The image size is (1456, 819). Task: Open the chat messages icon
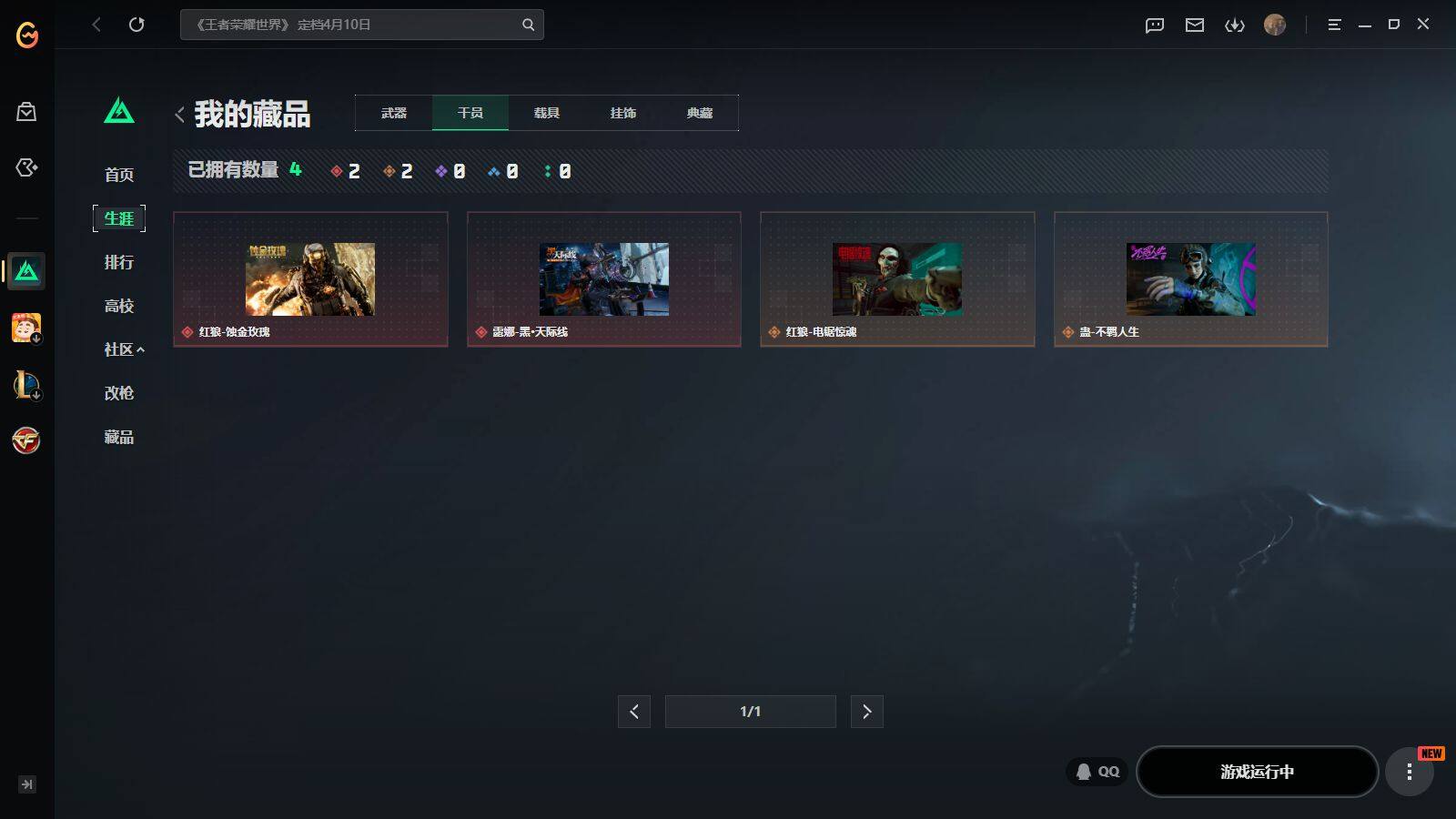click(1155, 25)
